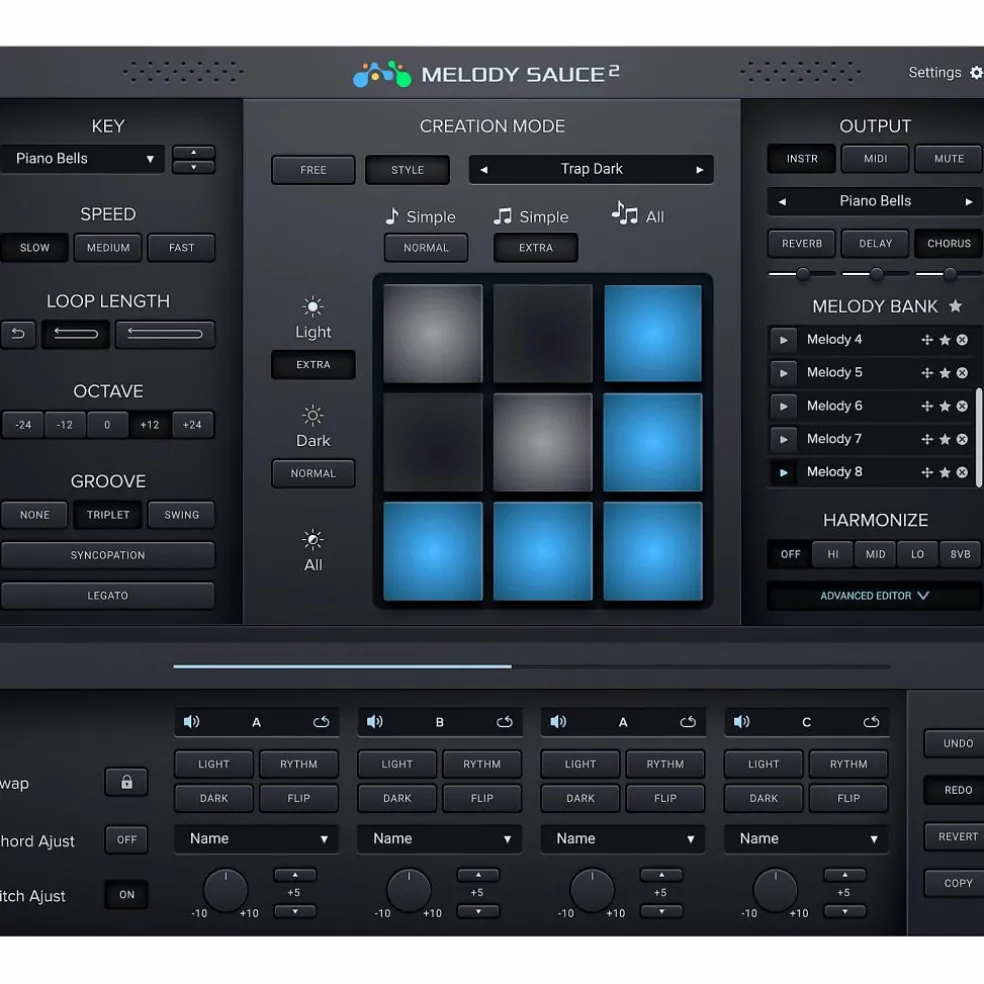Play Melody 4
Screen dimensions: 984x984
click(x=783, y=340)
